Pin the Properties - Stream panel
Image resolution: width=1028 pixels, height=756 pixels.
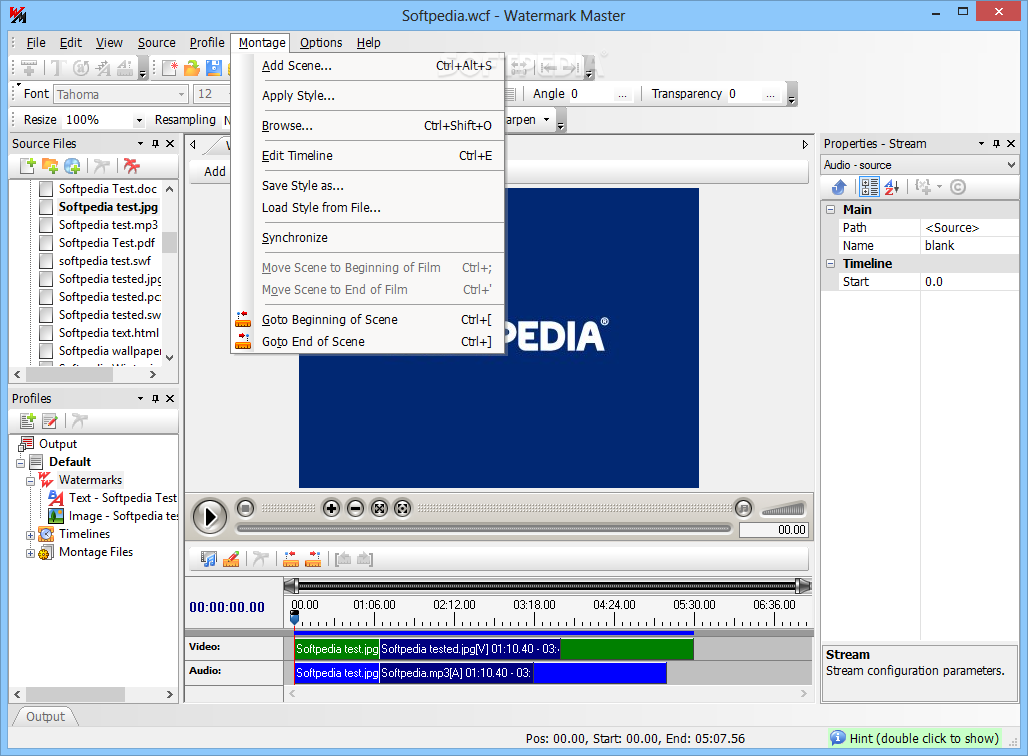(997, 144)
